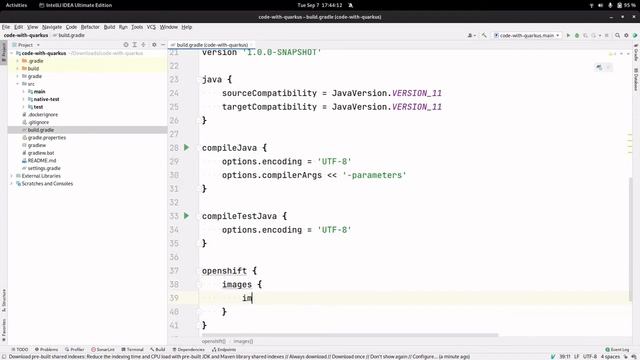Click the openshift{} breadcrumb
The height and width of the screenshot is (360, 640).
[x=214, y=341]
